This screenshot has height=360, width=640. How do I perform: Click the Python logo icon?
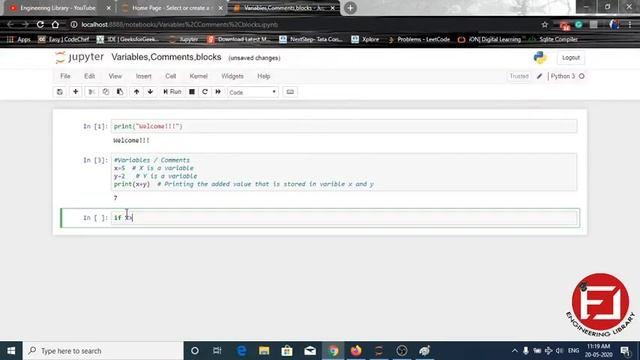click(x=540, y=58)
